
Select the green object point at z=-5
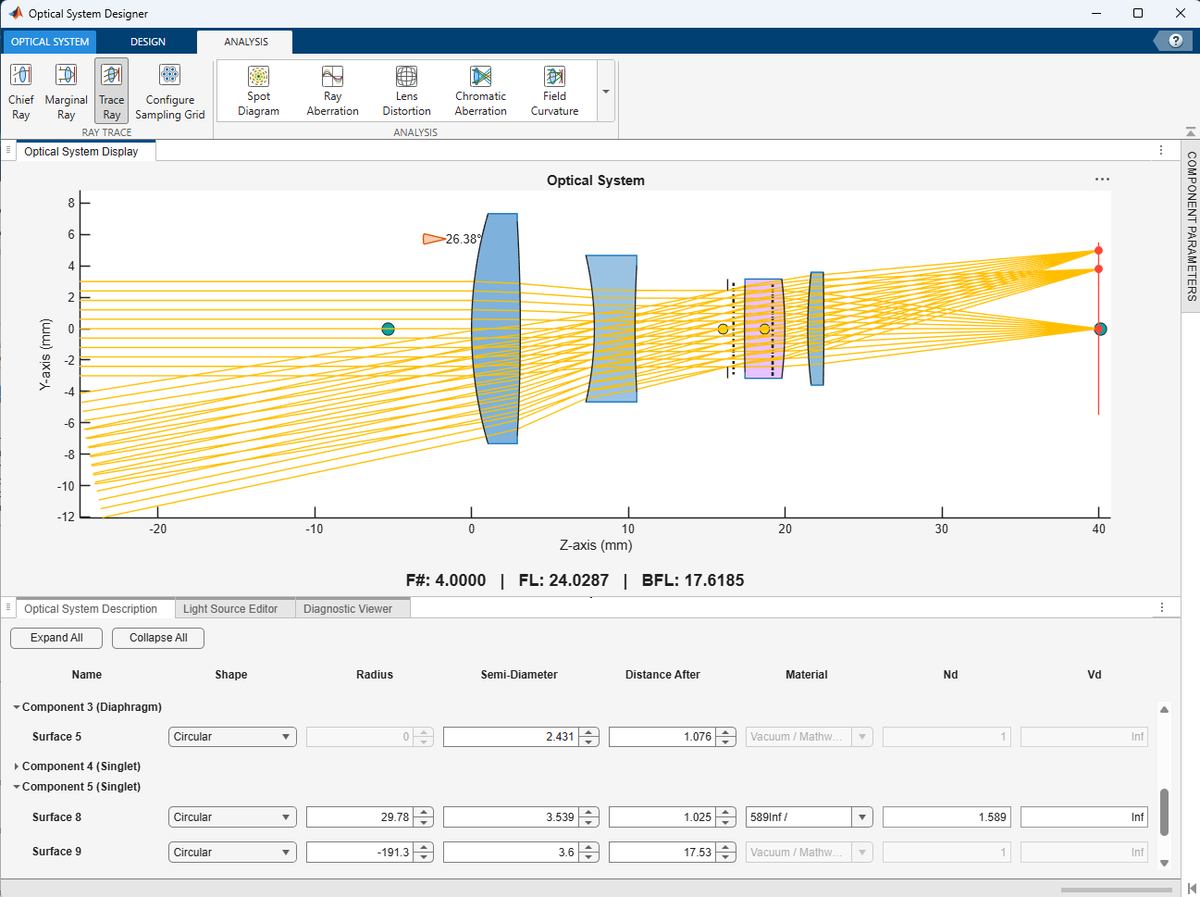click(x=388, y=329)
